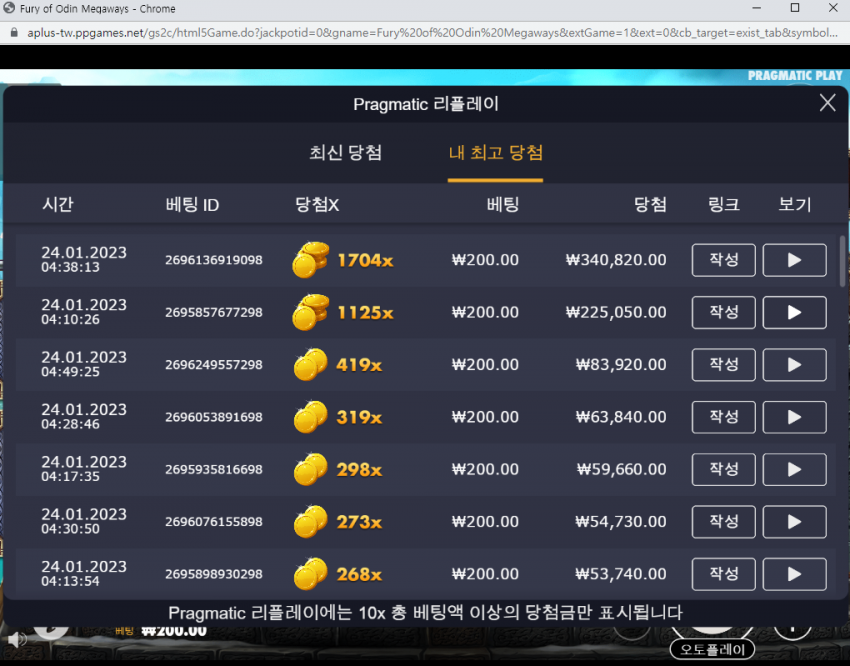Click the 오토플레이 autoplay button
The width and height of the screenshot is (850, 666).
click(x=712, y=649)
